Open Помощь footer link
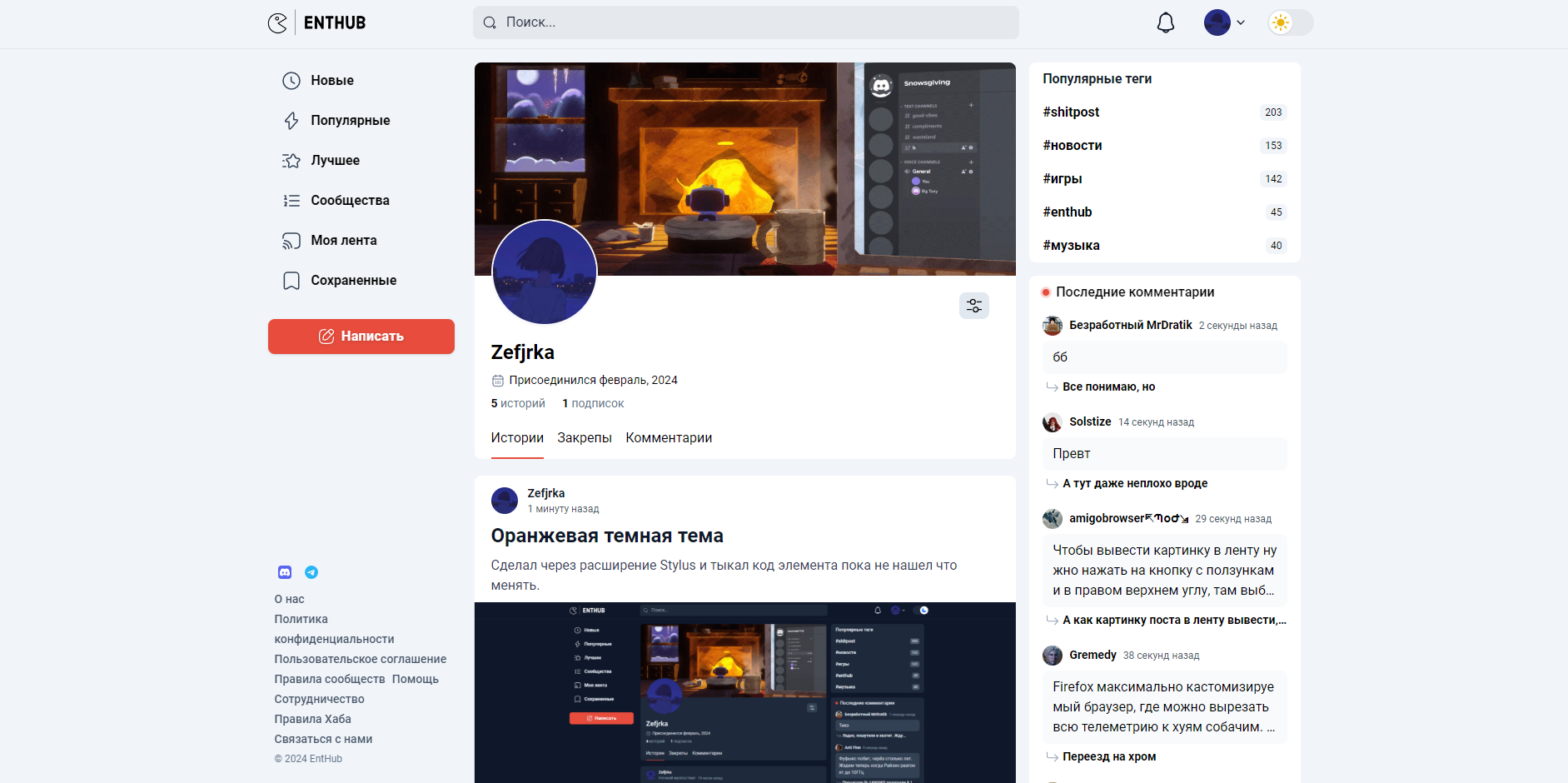This screenshot has height=783, width=1568. [416, 680]
